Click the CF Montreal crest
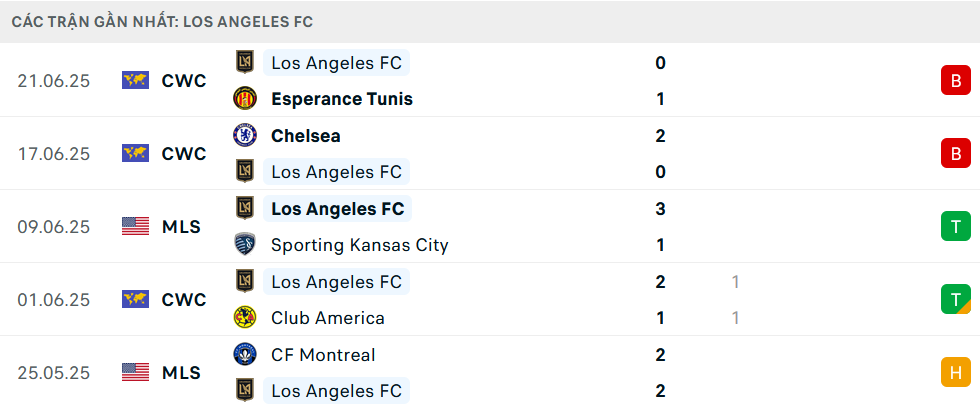The width and height of the screenshot is (980, 407). 245,354
